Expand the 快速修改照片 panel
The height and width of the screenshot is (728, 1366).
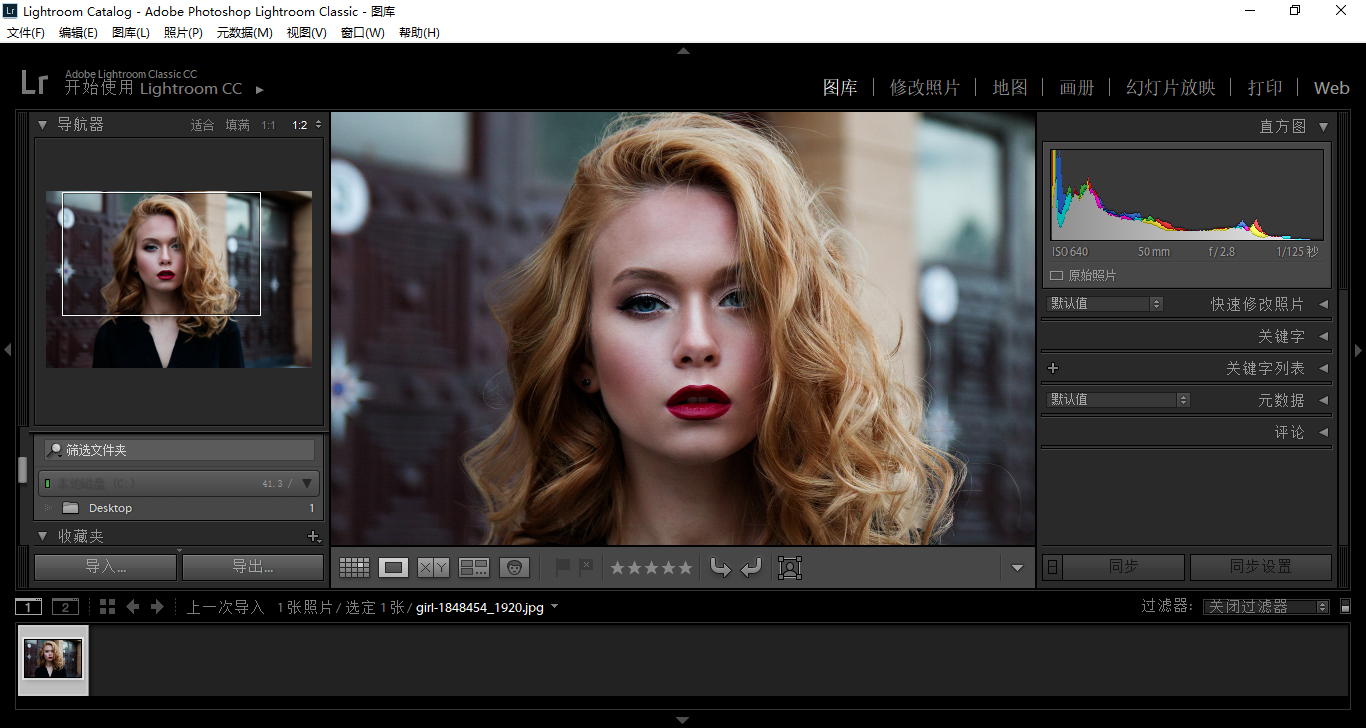[1322, 304]
